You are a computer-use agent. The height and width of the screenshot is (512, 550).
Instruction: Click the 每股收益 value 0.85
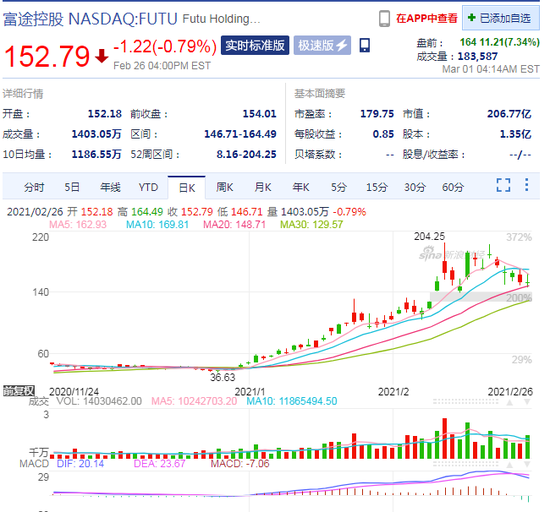[x=383, y=134]
